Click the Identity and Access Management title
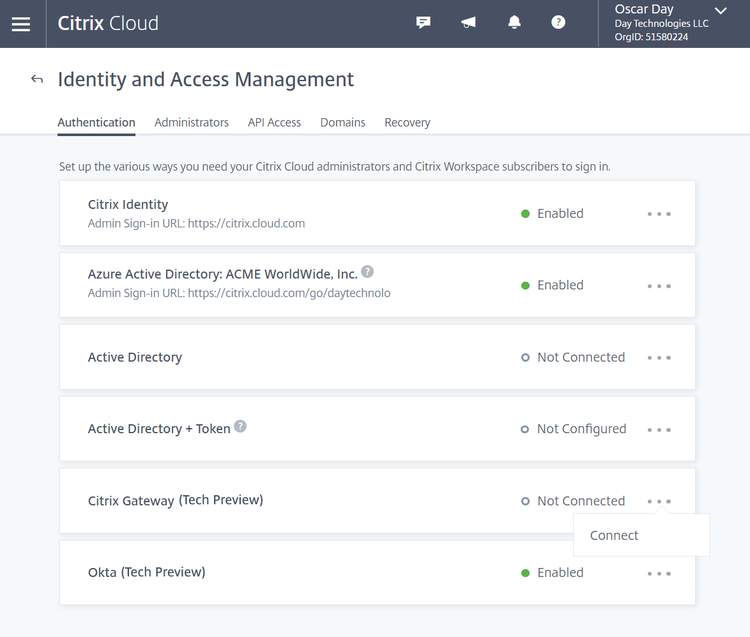The image size is (750, 637). (206, 79)
